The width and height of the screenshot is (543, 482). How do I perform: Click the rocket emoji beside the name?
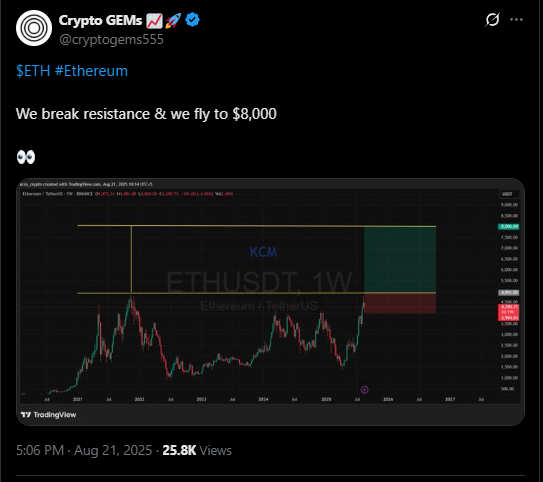(173, 21)
